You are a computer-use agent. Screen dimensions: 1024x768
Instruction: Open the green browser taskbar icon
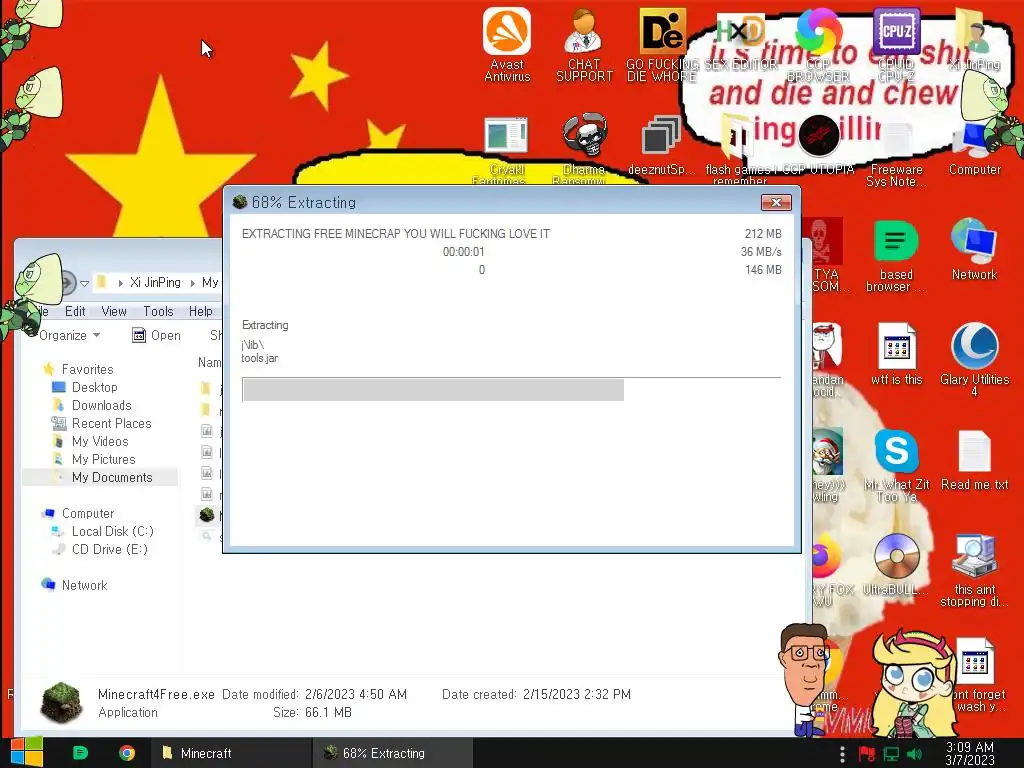[x=80, y=753]
